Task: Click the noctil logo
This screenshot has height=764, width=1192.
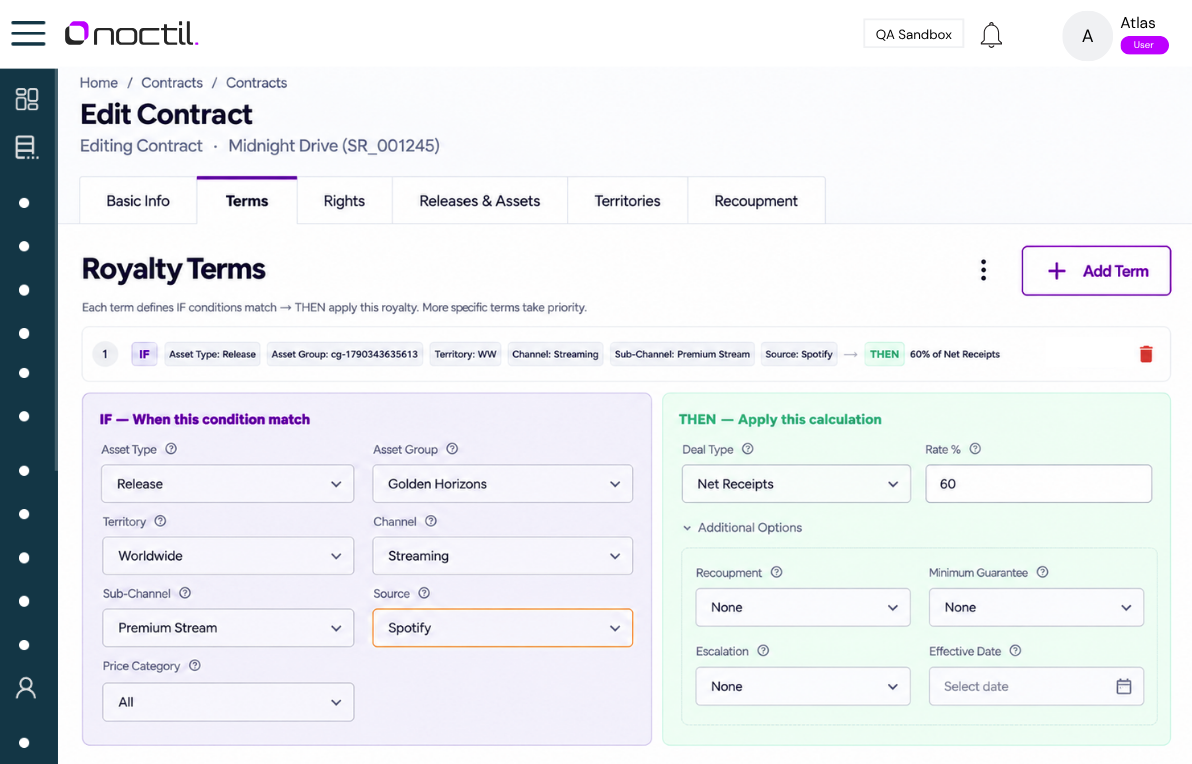Action: click(x=132, y=33)
